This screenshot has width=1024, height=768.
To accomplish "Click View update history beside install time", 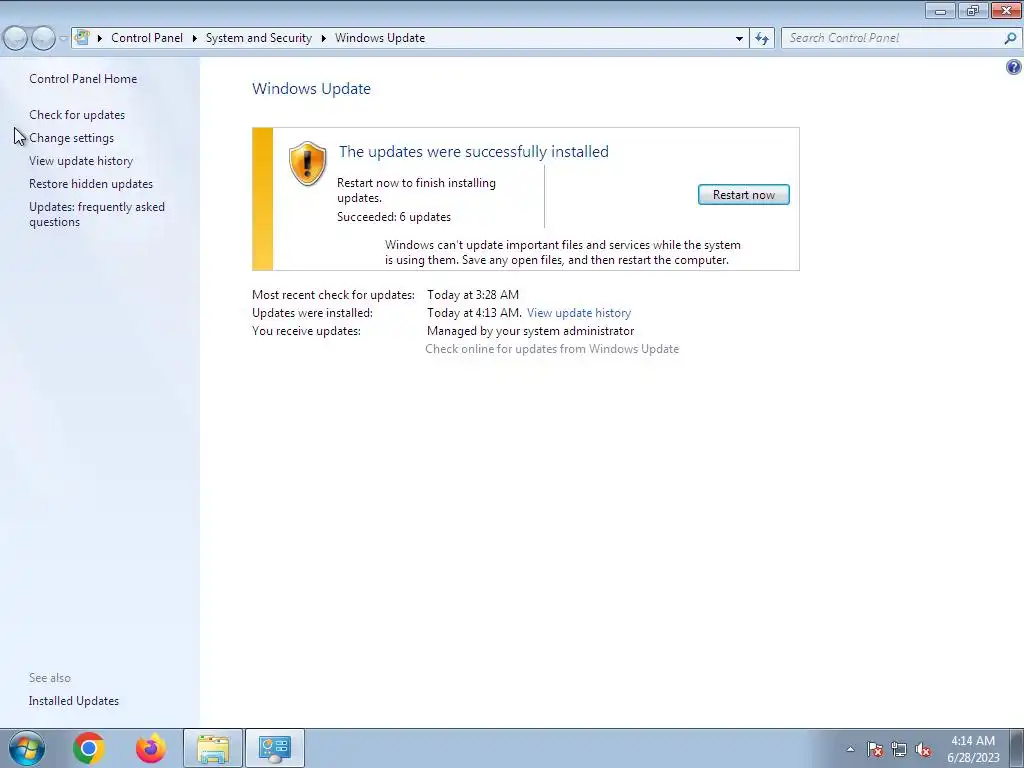I will click(579, 313).
